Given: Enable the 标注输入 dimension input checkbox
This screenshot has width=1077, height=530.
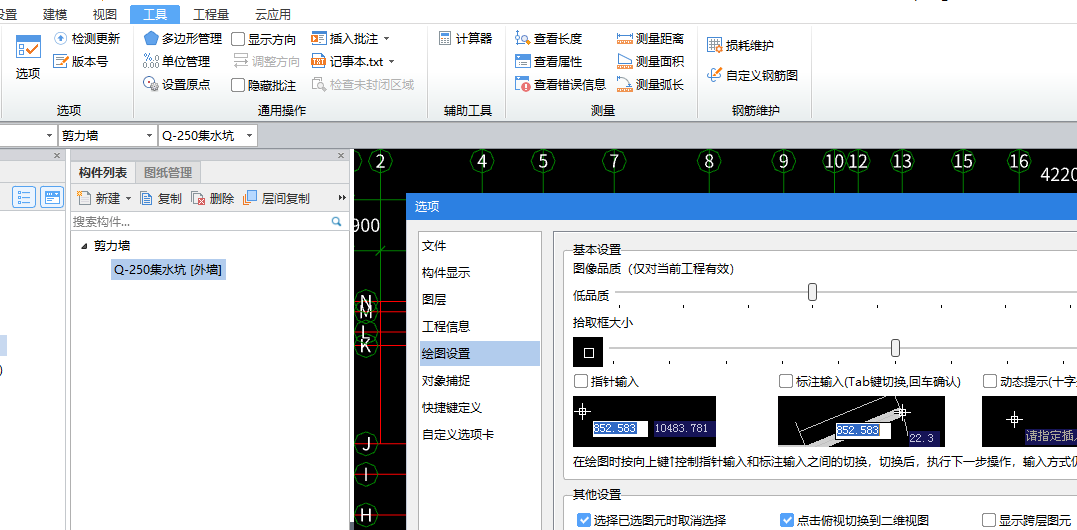Looking at the screenshot, I should [x=786, y=381].
